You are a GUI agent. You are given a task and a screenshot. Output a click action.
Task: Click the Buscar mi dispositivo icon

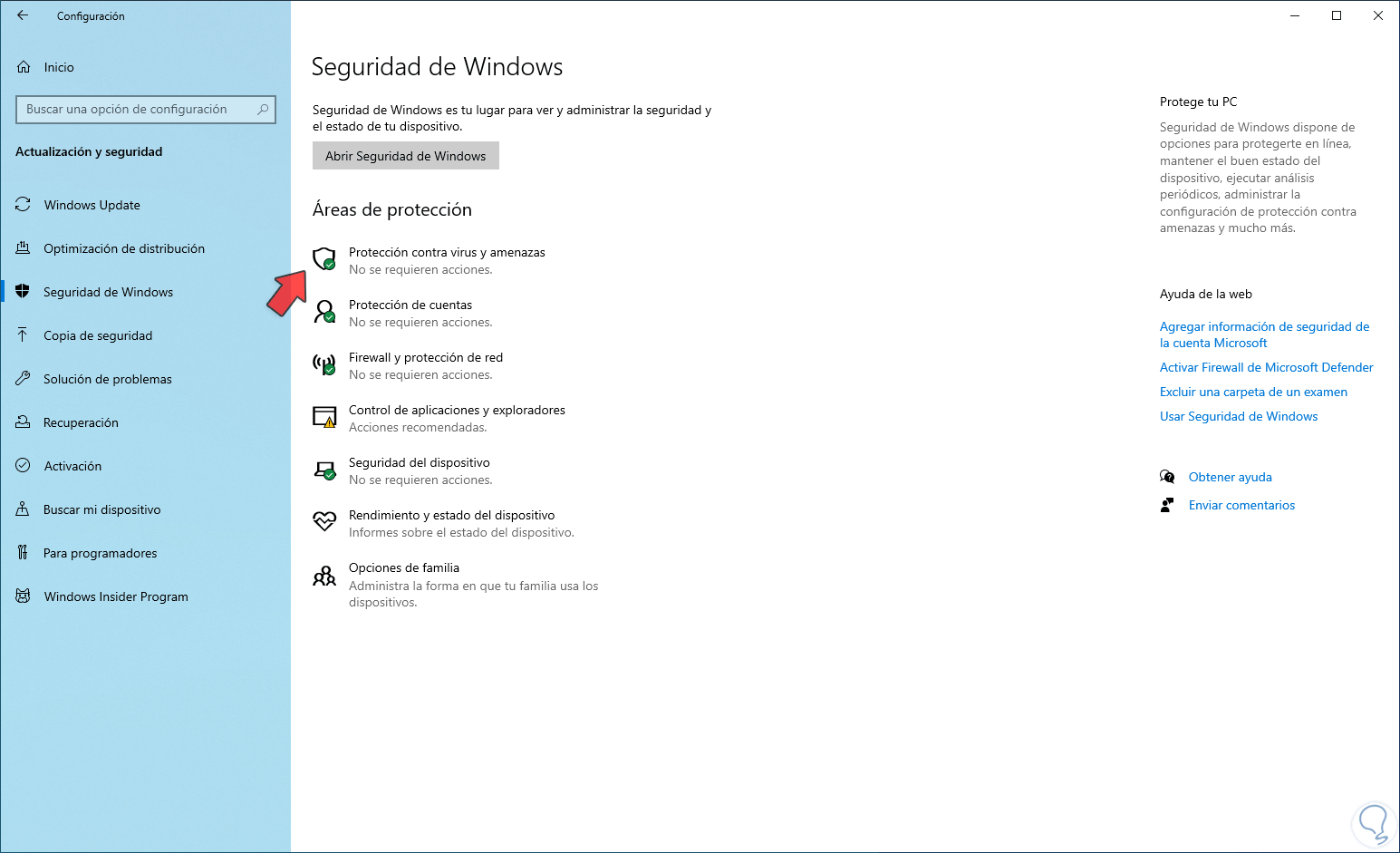pos(23,509)
